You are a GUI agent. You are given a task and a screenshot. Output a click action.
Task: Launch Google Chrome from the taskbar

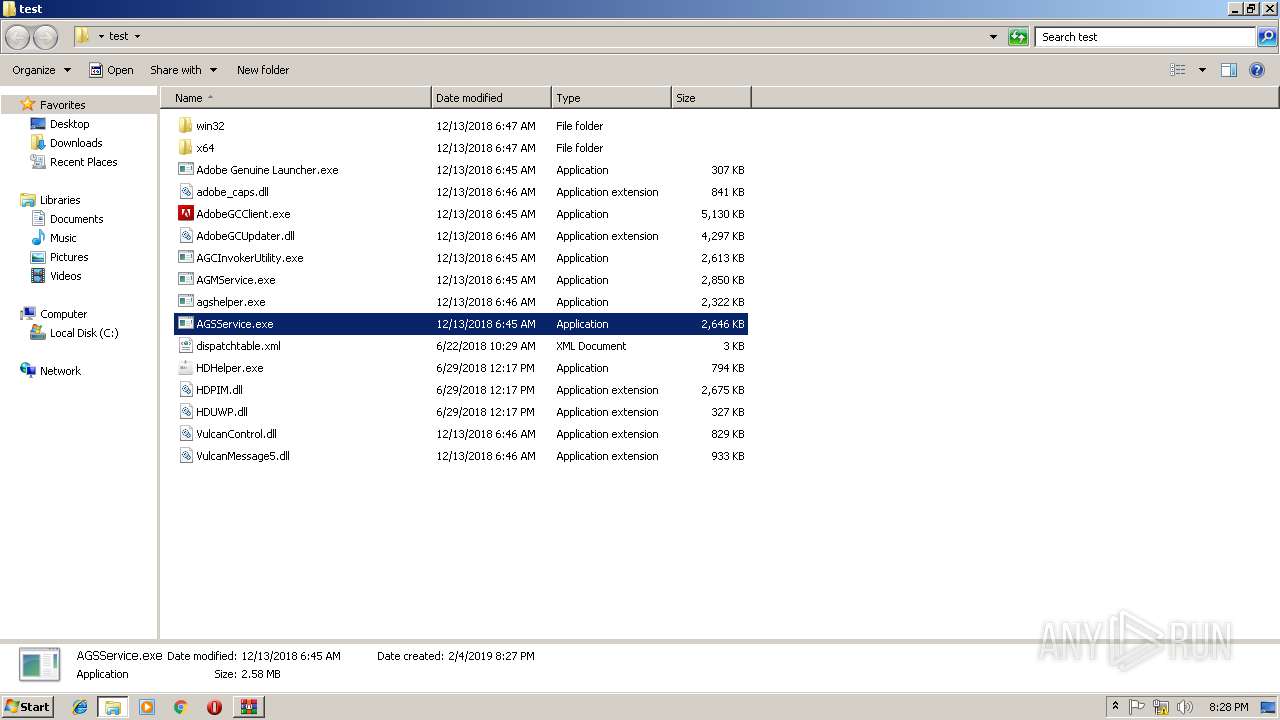(181, 707)
